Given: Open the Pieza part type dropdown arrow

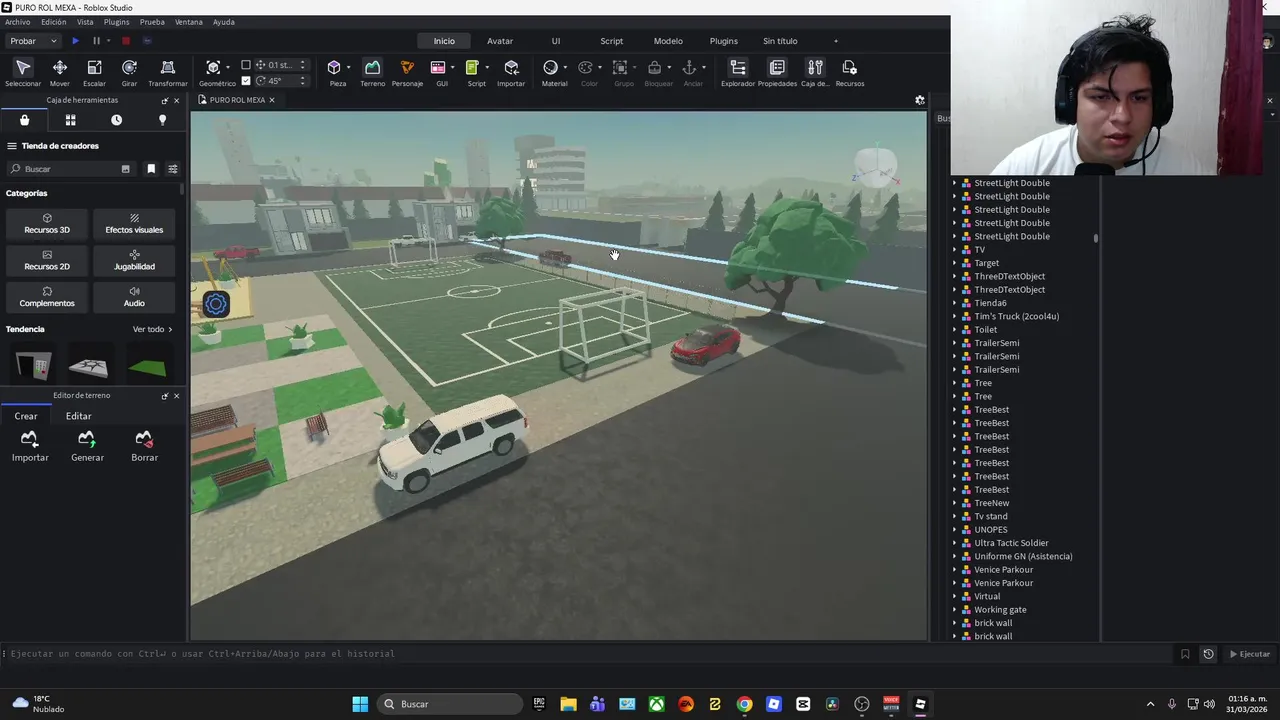Looking at the screenshot, I should (x=349, y=68).
